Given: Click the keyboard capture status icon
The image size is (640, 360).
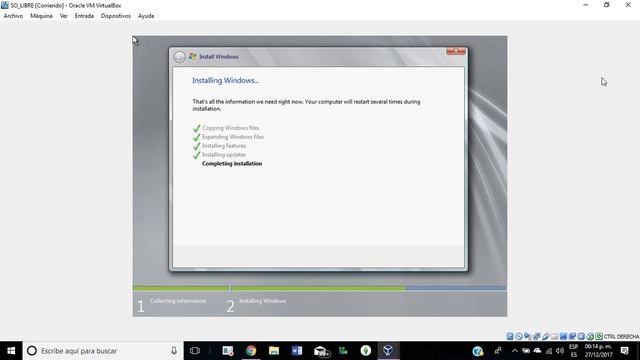Looking at the screenshot, I should [599, 336].
